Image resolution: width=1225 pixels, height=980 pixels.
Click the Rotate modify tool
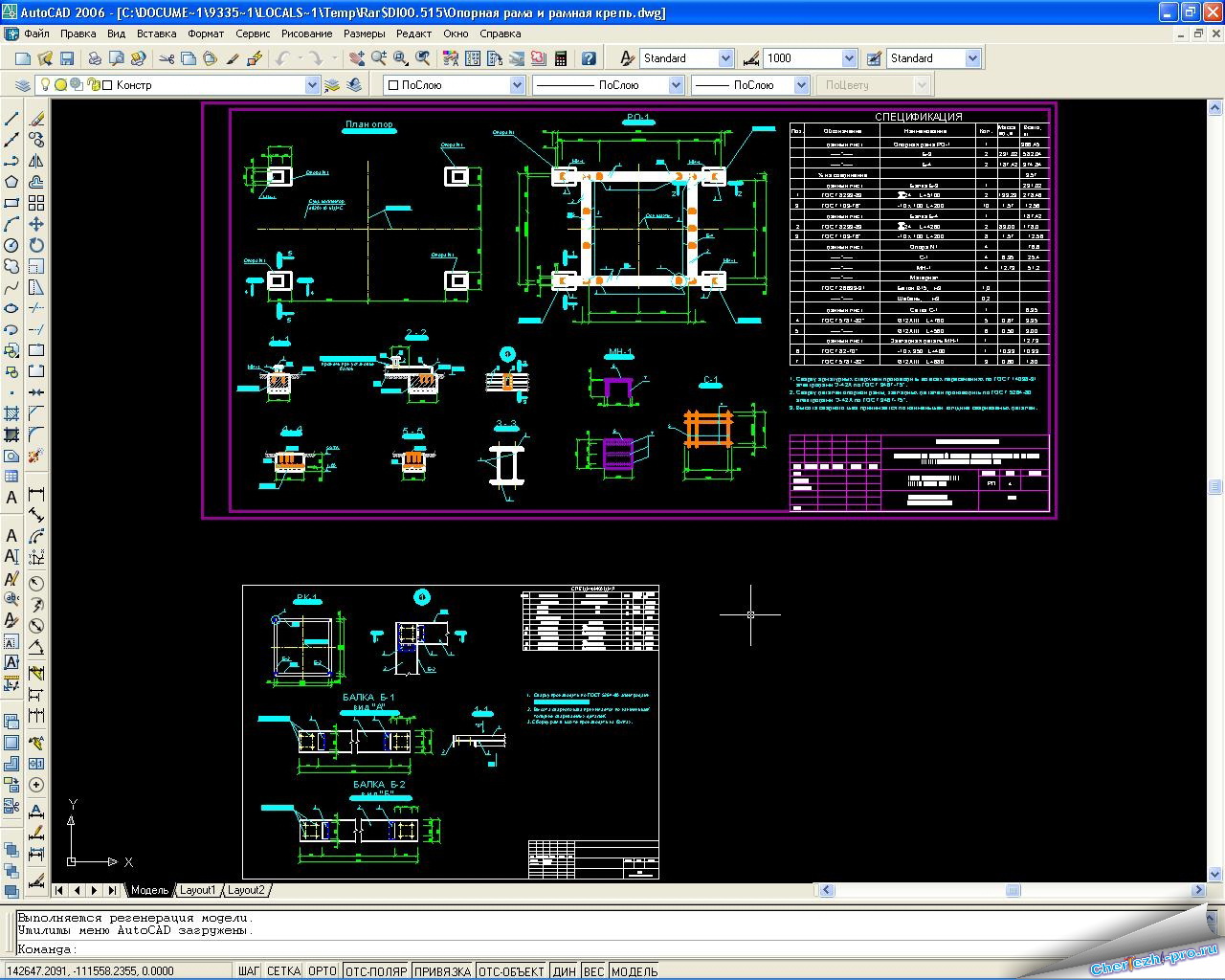[36, 245]
